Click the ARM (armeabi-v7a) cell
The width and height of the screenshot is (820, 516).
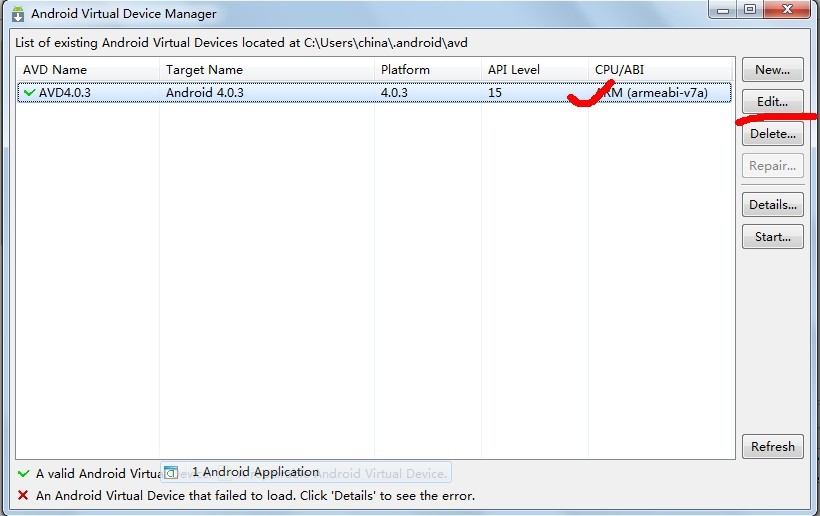click(x=652, y=93)
